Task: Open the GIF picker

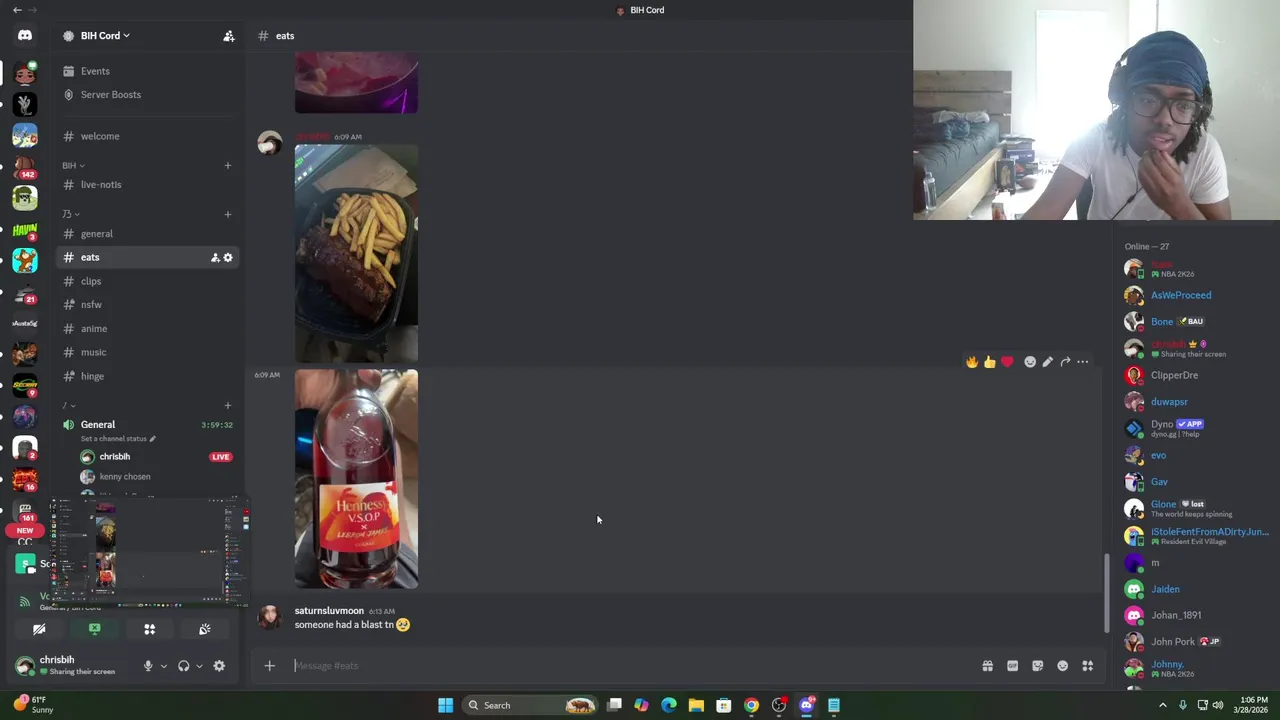Action: pos(1012,666)
